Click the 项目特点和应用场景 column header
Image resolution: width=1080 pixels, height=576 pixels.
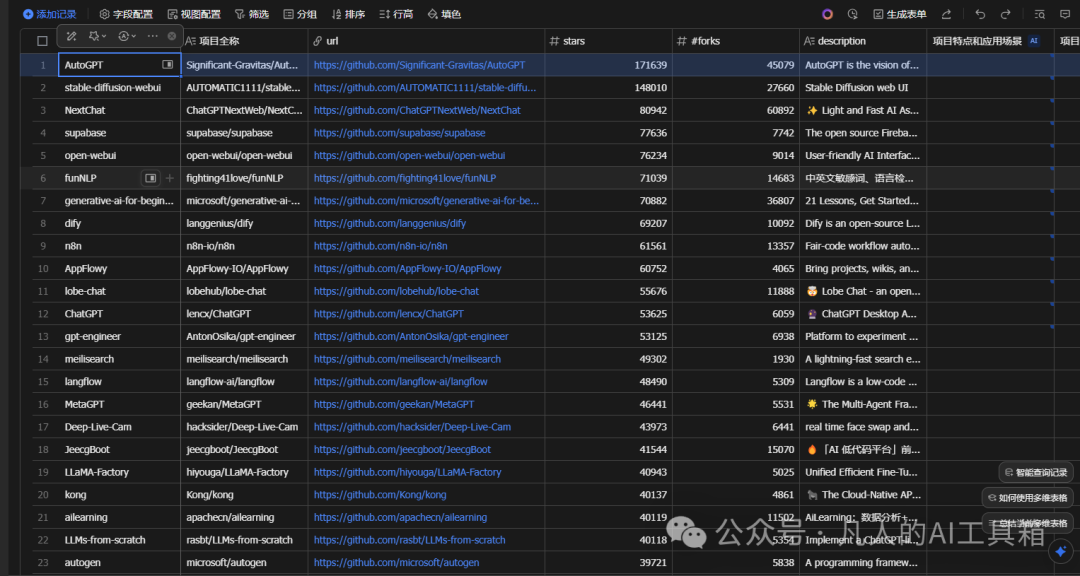point(990,41)
